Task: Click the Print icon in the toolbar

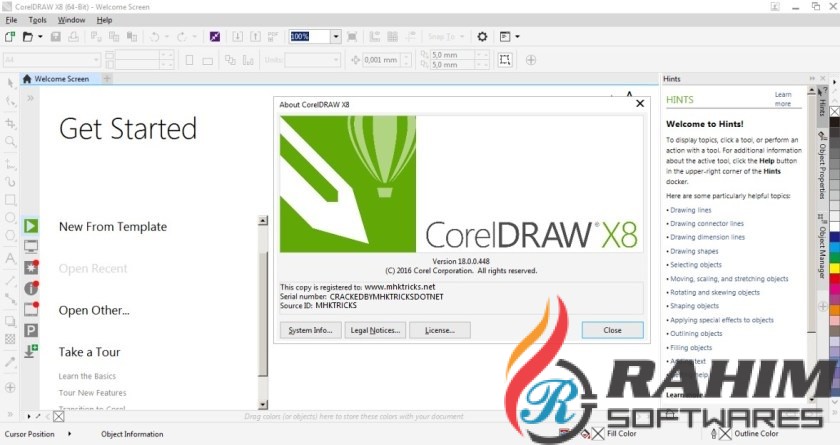Action: (73, 36)
